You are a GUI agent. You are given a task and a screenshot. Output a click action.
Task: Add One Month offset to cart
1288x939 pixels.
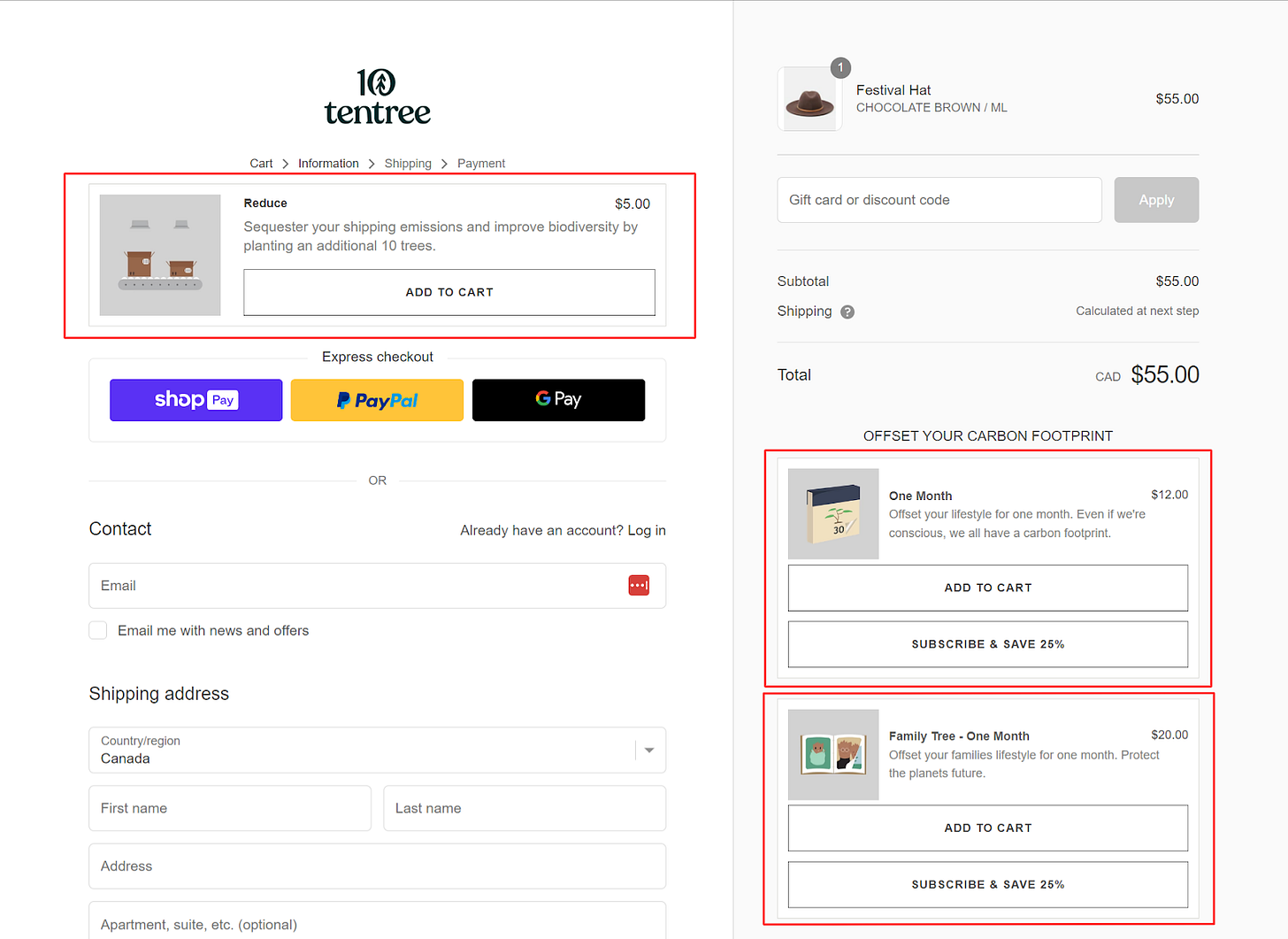[988, 588]
